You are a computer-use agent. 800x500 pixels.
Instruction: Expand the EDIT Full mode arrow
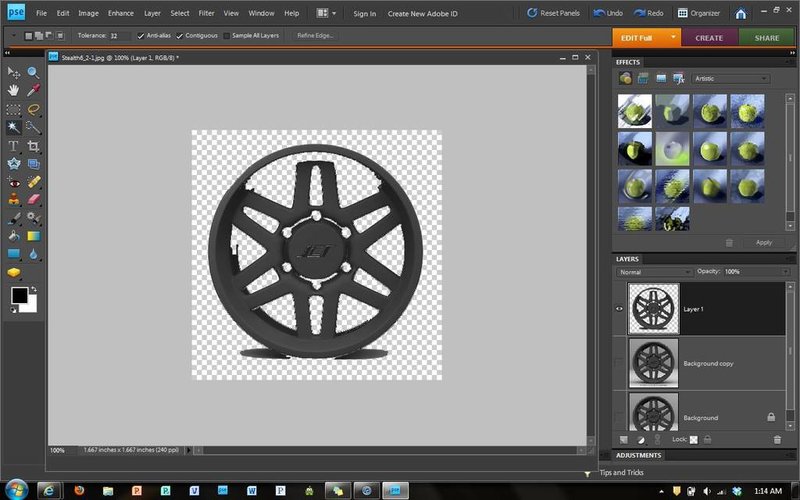(x=673, y=37)
